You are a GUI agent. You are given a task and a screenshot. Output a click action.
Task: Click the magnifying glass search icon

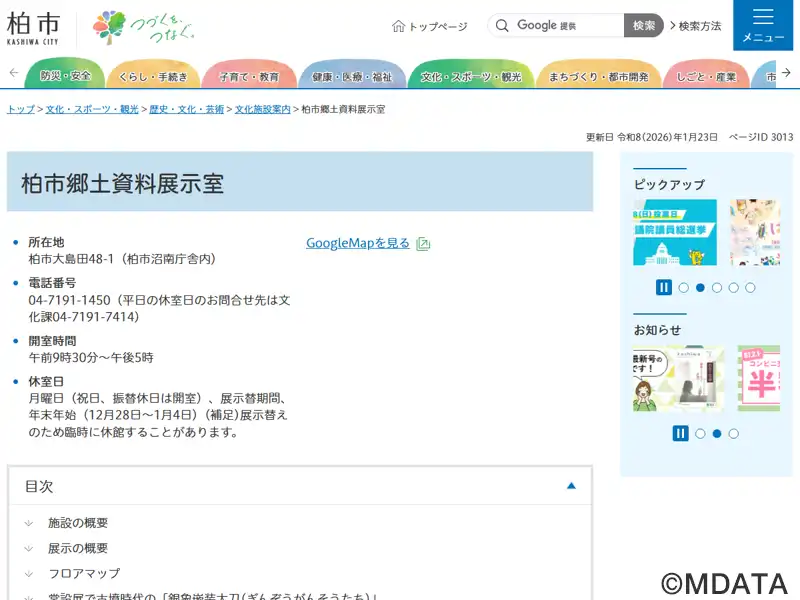[x=502, y=26]
